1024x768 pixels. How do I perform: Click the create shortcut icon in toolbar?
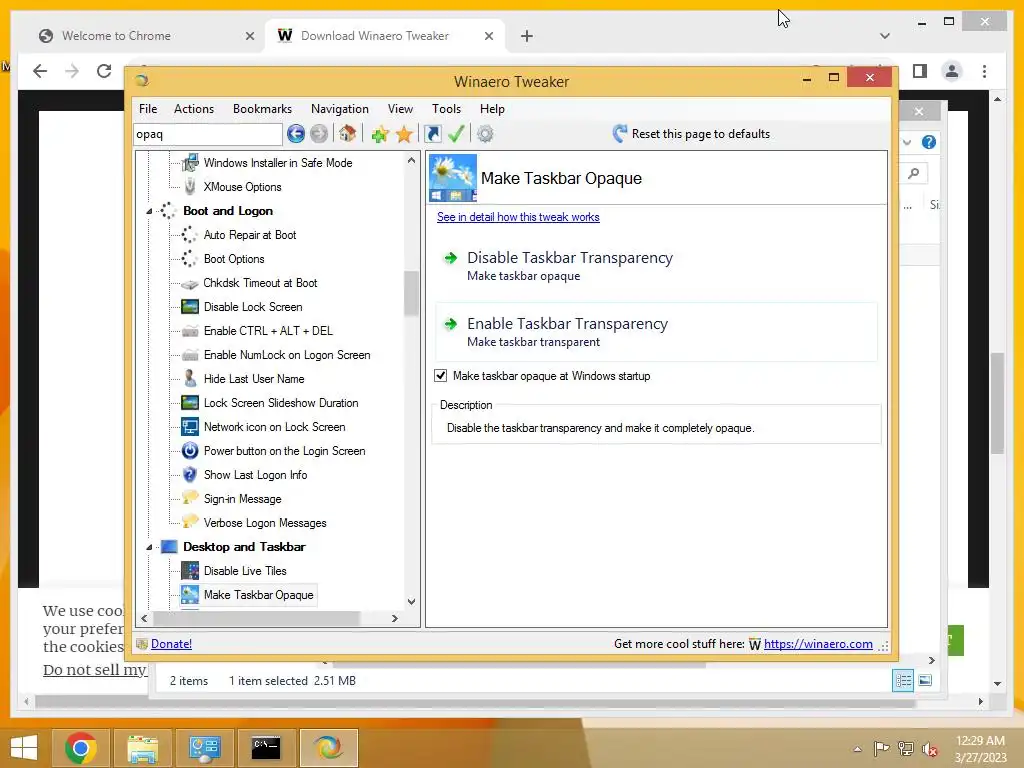[432, 134]
